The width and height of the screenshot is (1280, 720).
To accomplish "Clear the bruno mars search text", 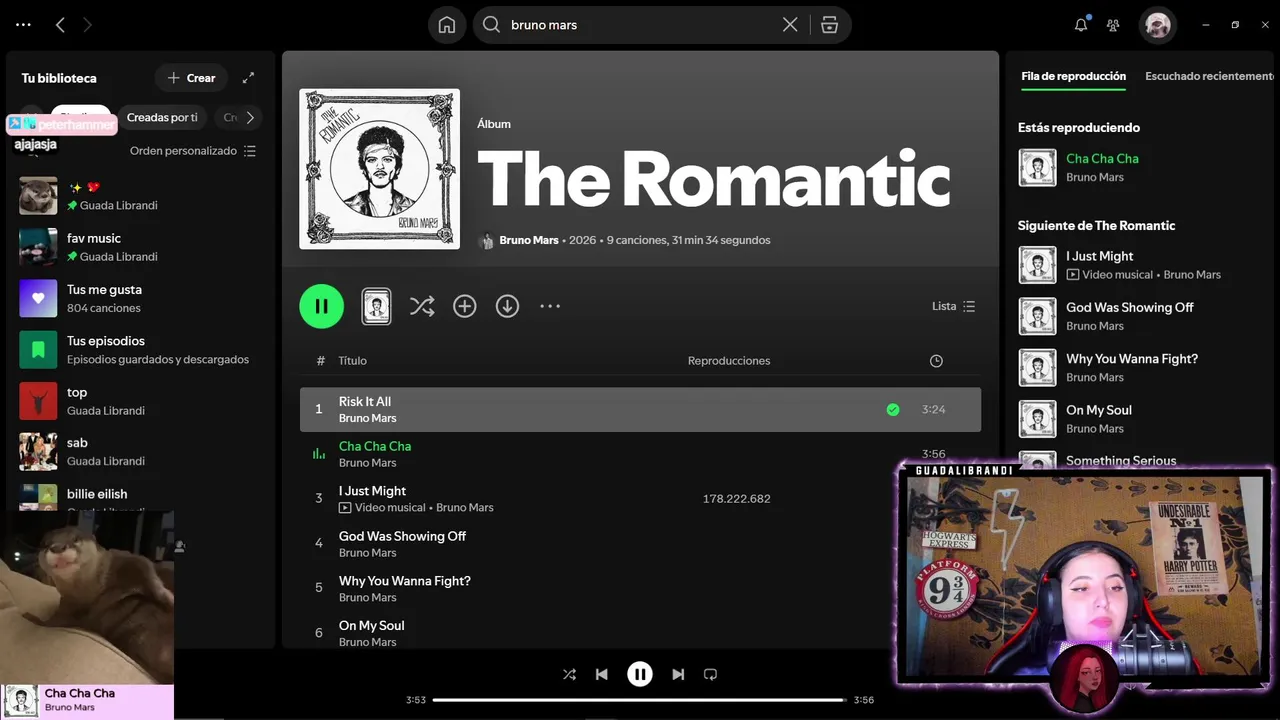I will coord(790,25).
